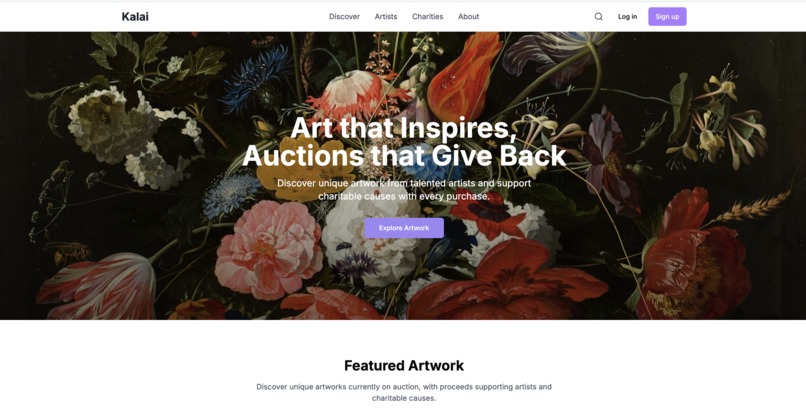Click the pink peony in the hero painting
Viewport: 806px width, 410px height.
click(268, 250)
